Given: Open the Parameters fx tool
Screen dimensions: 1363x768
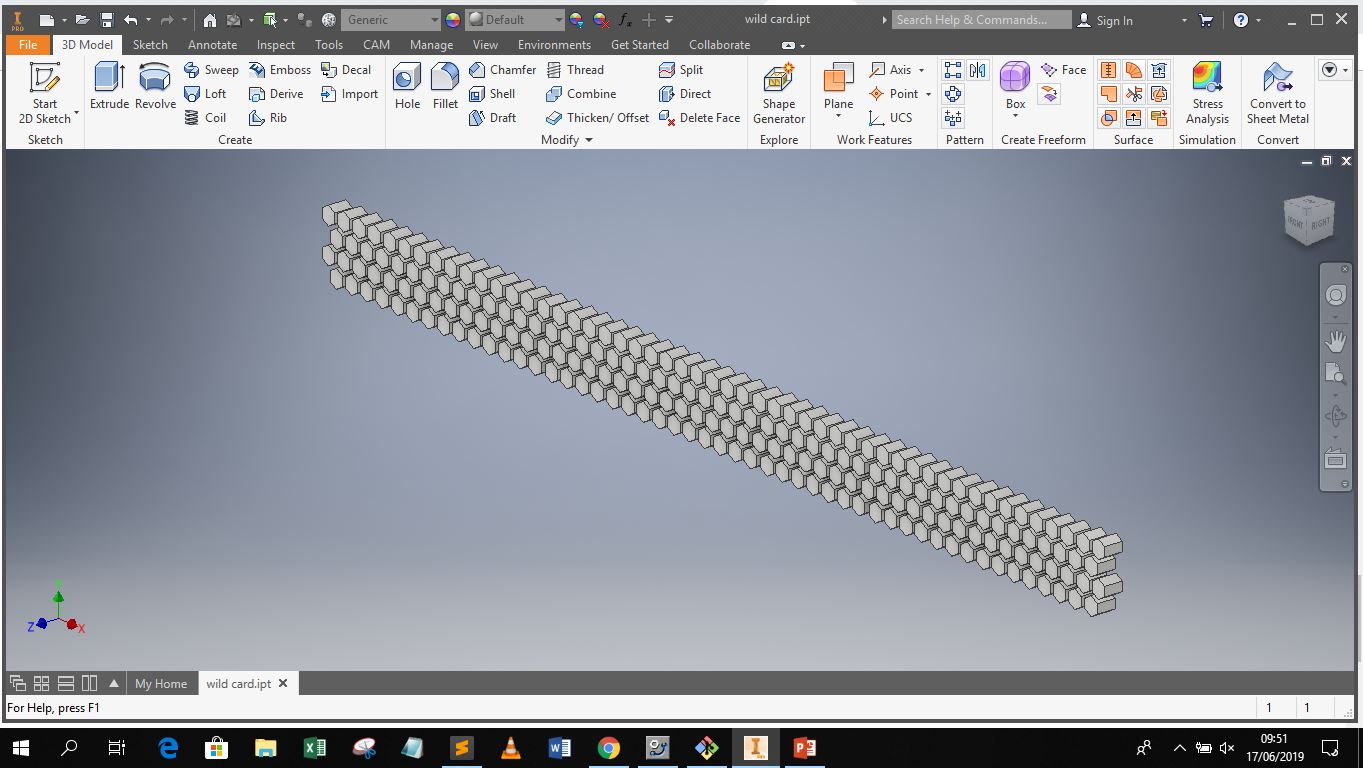Looking at the screenshot, I should coord(626,19).
